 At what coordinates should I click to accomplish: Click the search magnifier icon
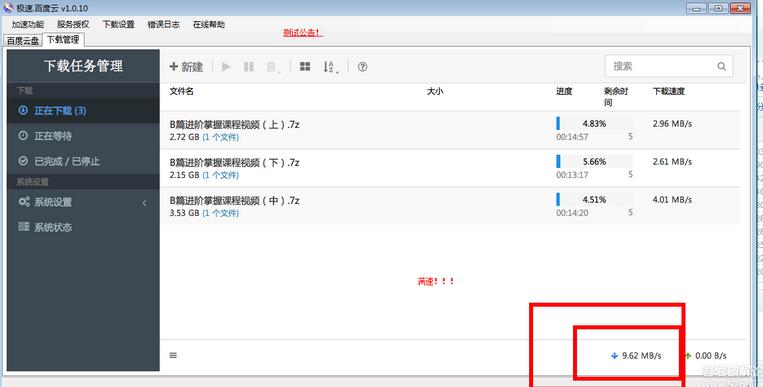(x=721, y=66)
